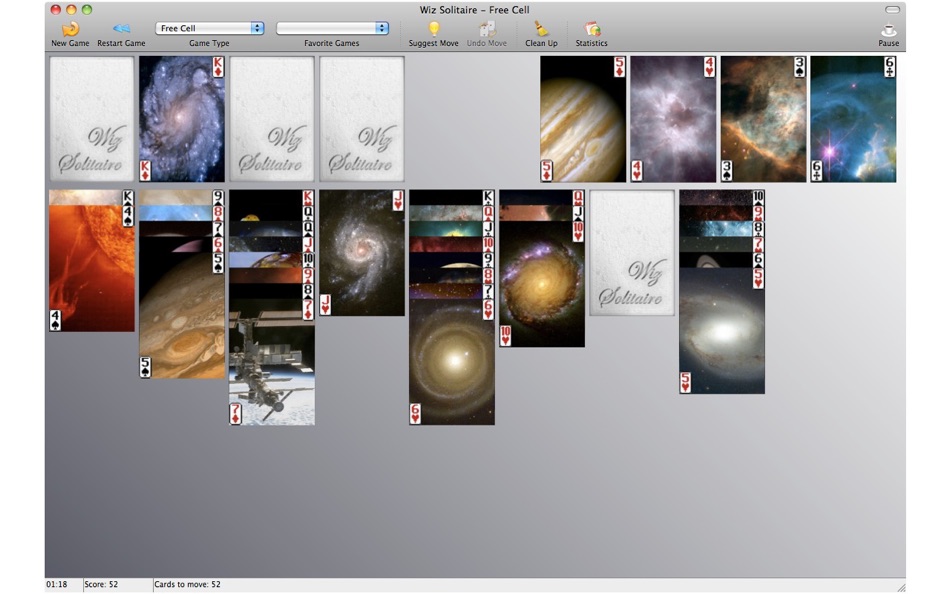Select the red King topping the 7 of diamonds column
This screenshot has height=594, width=950.
(272, 198)
